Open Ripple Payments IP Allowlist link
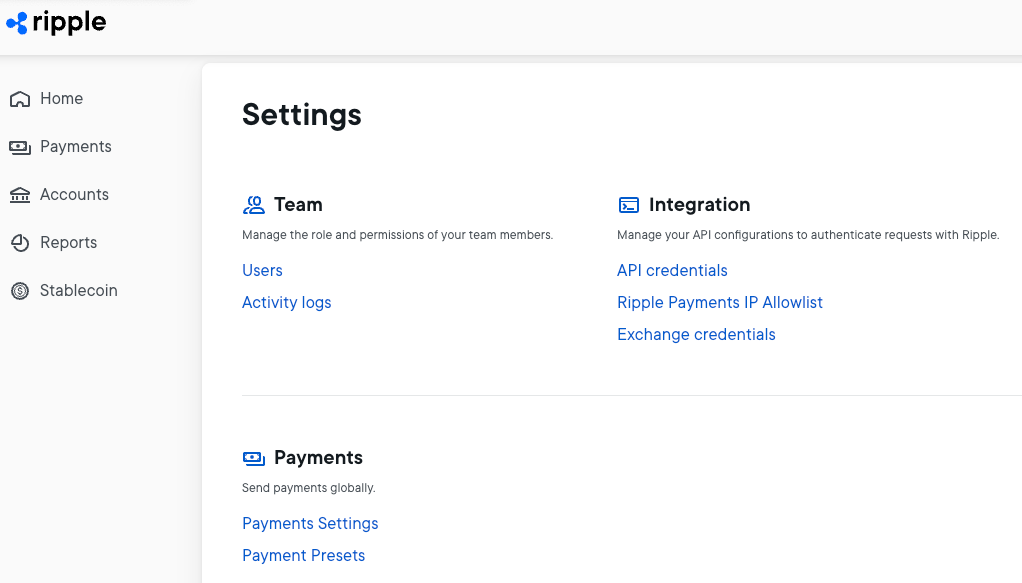The image size is (1022, 583). pos(720,303)
